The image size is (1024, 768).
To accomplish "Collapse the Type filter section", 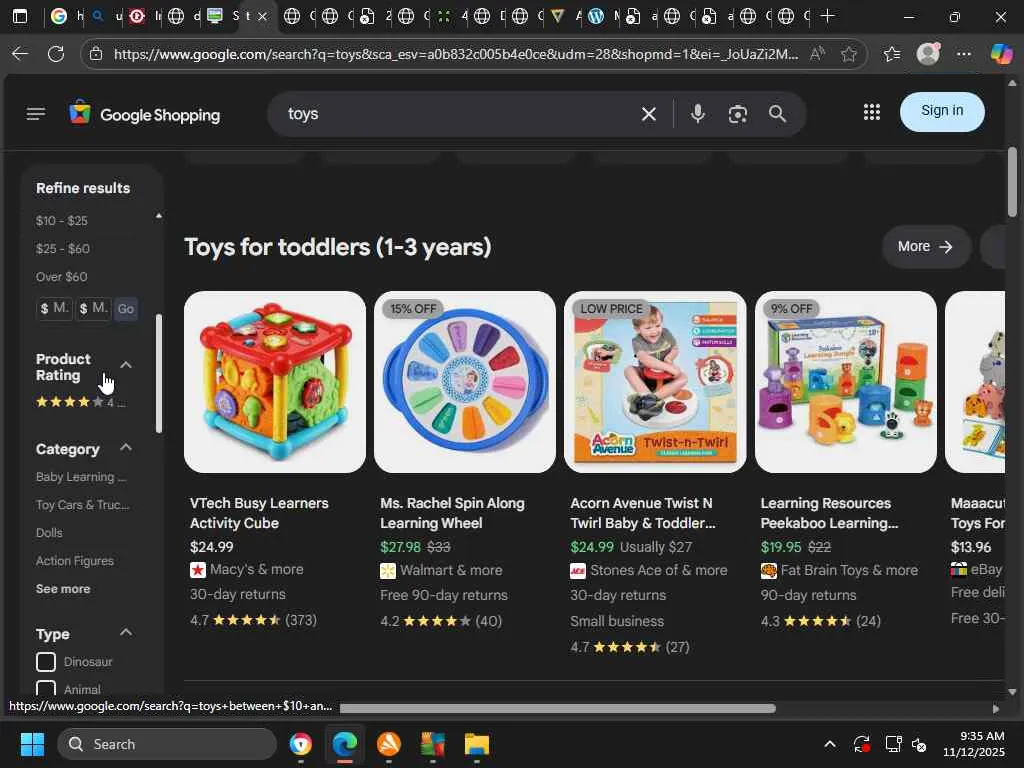I will click(x=126, y=633).
